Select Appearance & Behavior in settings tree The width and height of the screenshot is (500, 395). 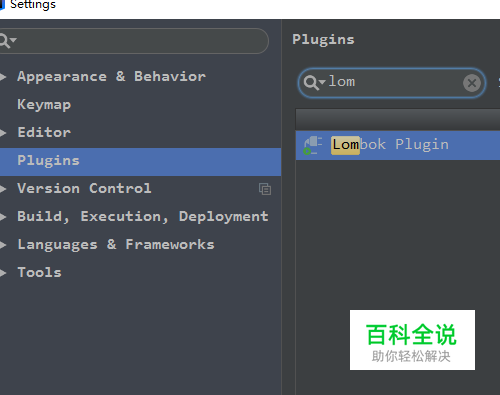pos(111,77)
